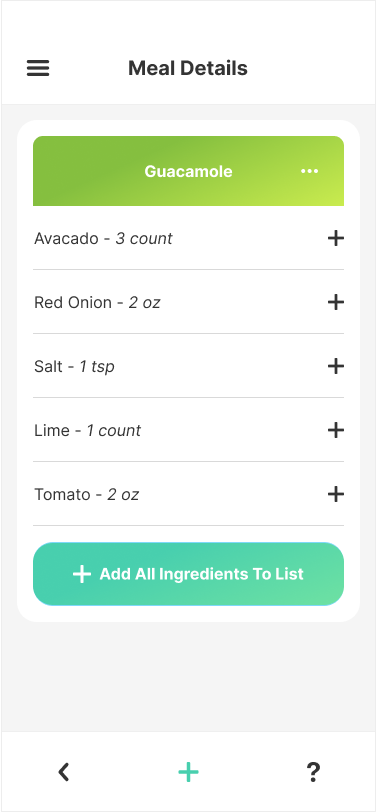
Task: Select the Guacamole meal title
Action: pyautogui.click(x=188, y=171)
